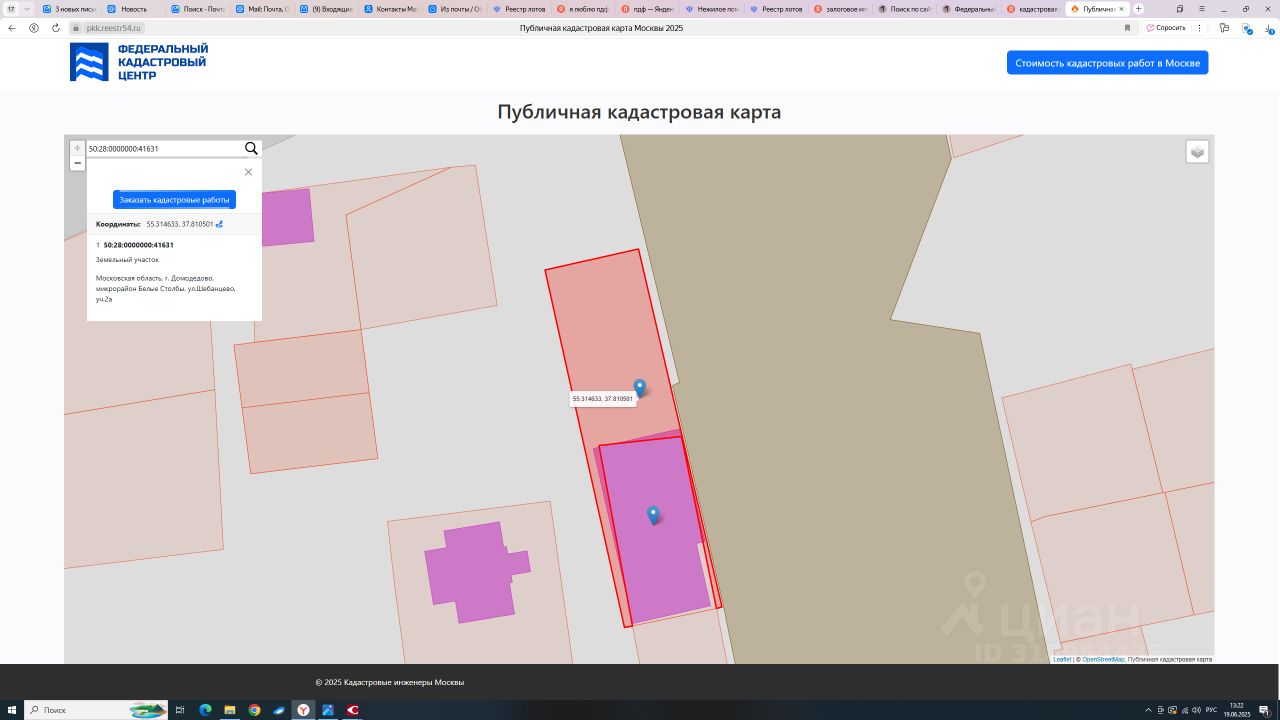Click the upper blue map marker
This screenshot has width=1280, height=720.
coord(640,387)
